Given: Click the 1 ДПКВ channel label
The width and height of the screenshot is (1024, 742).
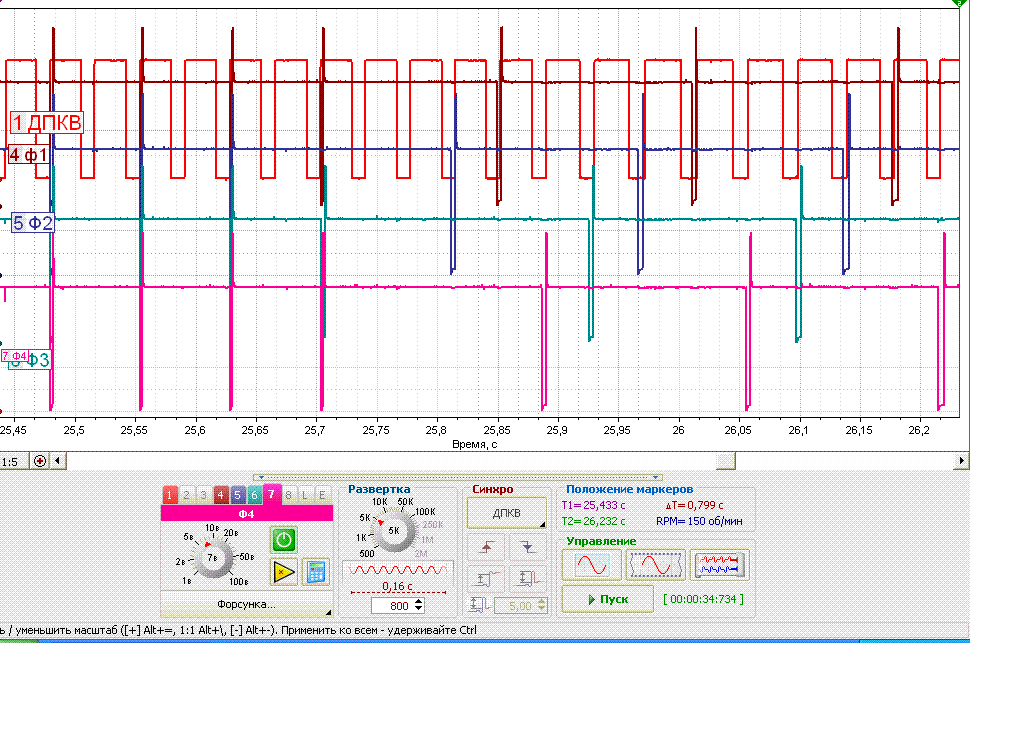Looking at the screenshot, I should coord(47,122).
